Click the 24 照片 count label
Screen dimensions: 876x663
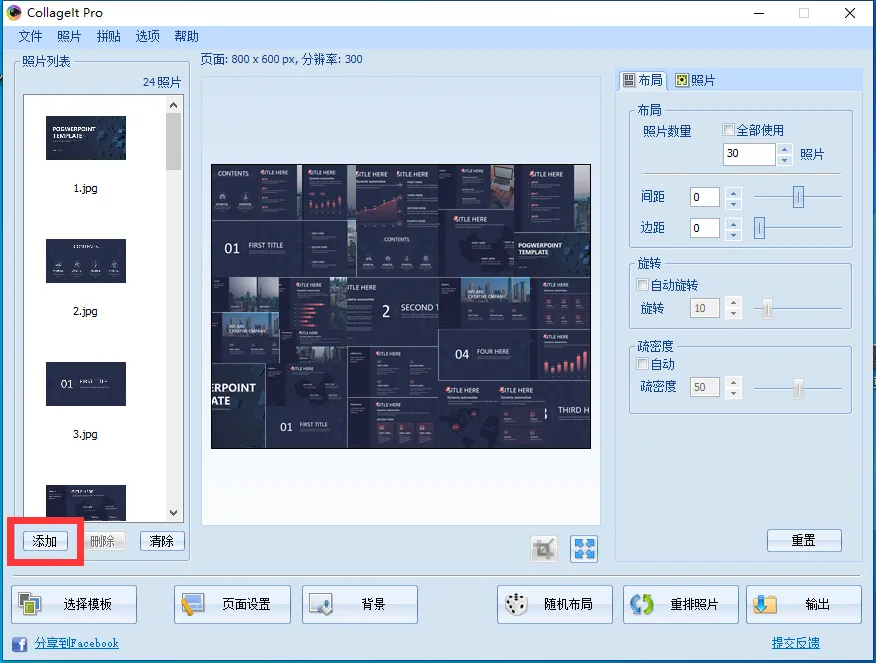tap(162, 82)
